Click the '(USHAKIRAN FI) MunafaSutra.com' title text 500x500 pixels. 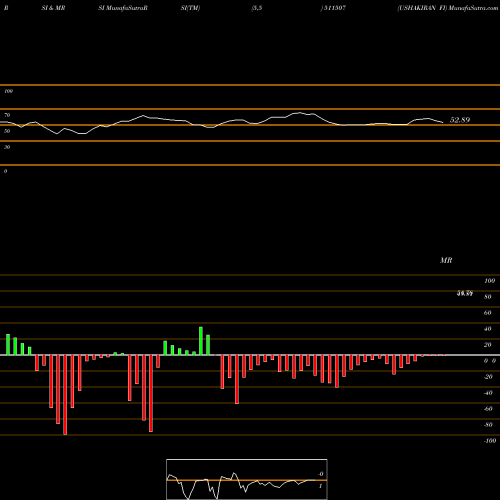[x=448, y=8]
